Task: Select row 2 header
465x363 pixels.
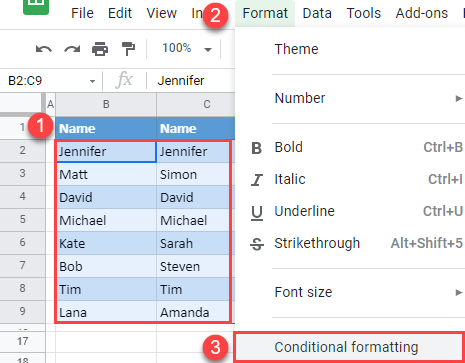Action: (x=22, y=151)
